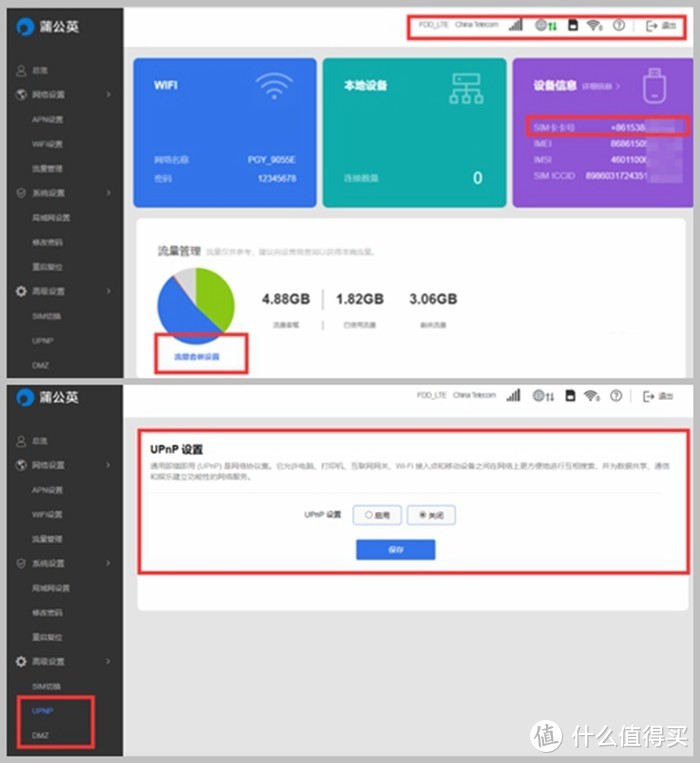Image resolution: width=700 pixels, height=763 pixels.
Task: Click gear advanced settings icon in dashboard sidebar
Action: (x=21, y=291)
